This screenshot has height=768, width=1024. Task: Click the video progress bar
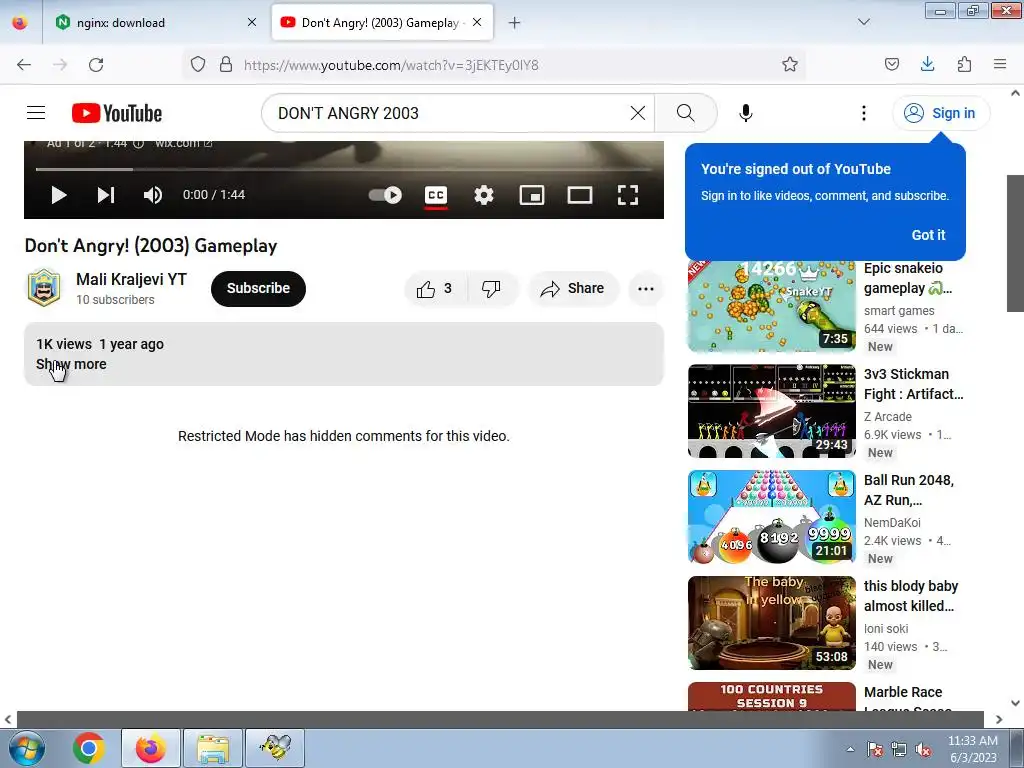click(x=344, y=169)
